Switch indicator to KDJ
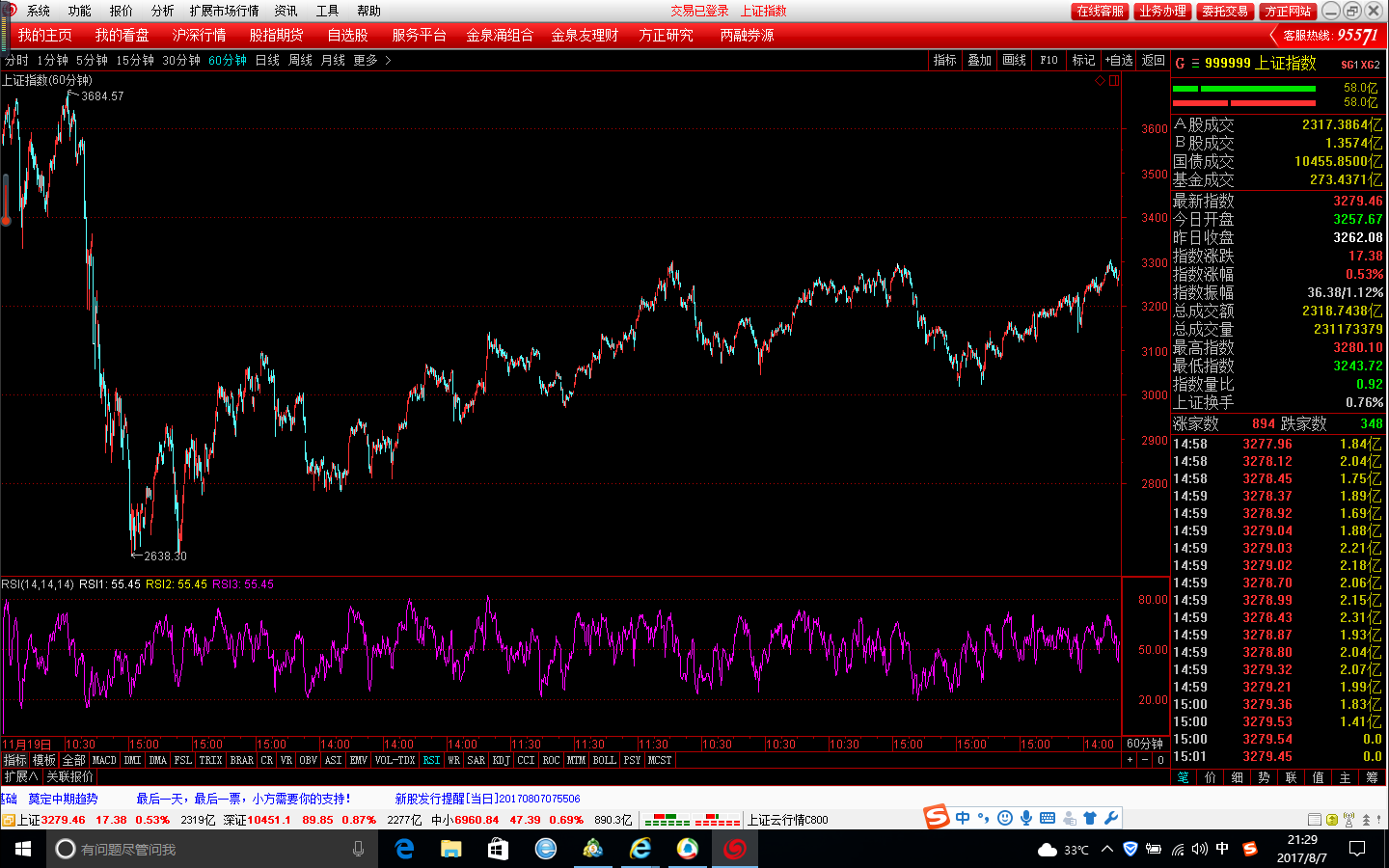1389x868 pixels. pyautogui.click(x=501, y=761)
